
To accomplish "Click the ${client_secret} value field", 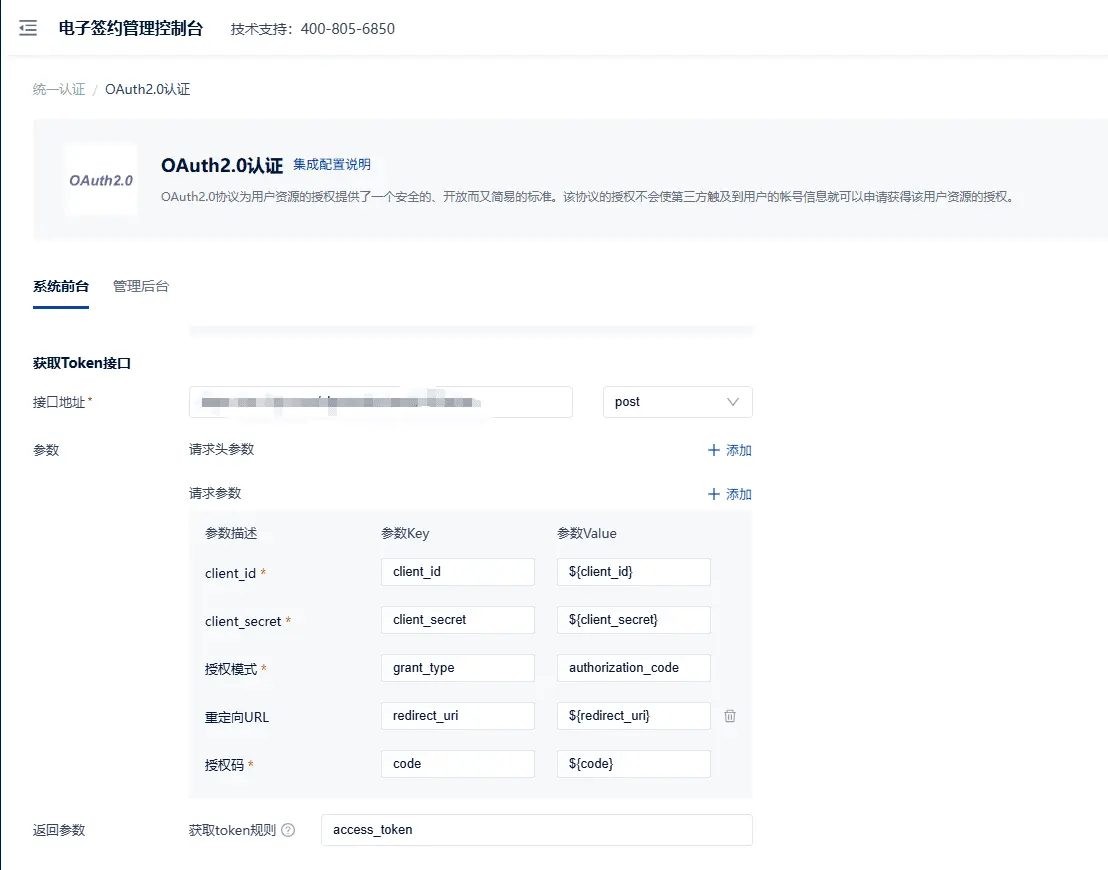I will click(x=633, y=620).
